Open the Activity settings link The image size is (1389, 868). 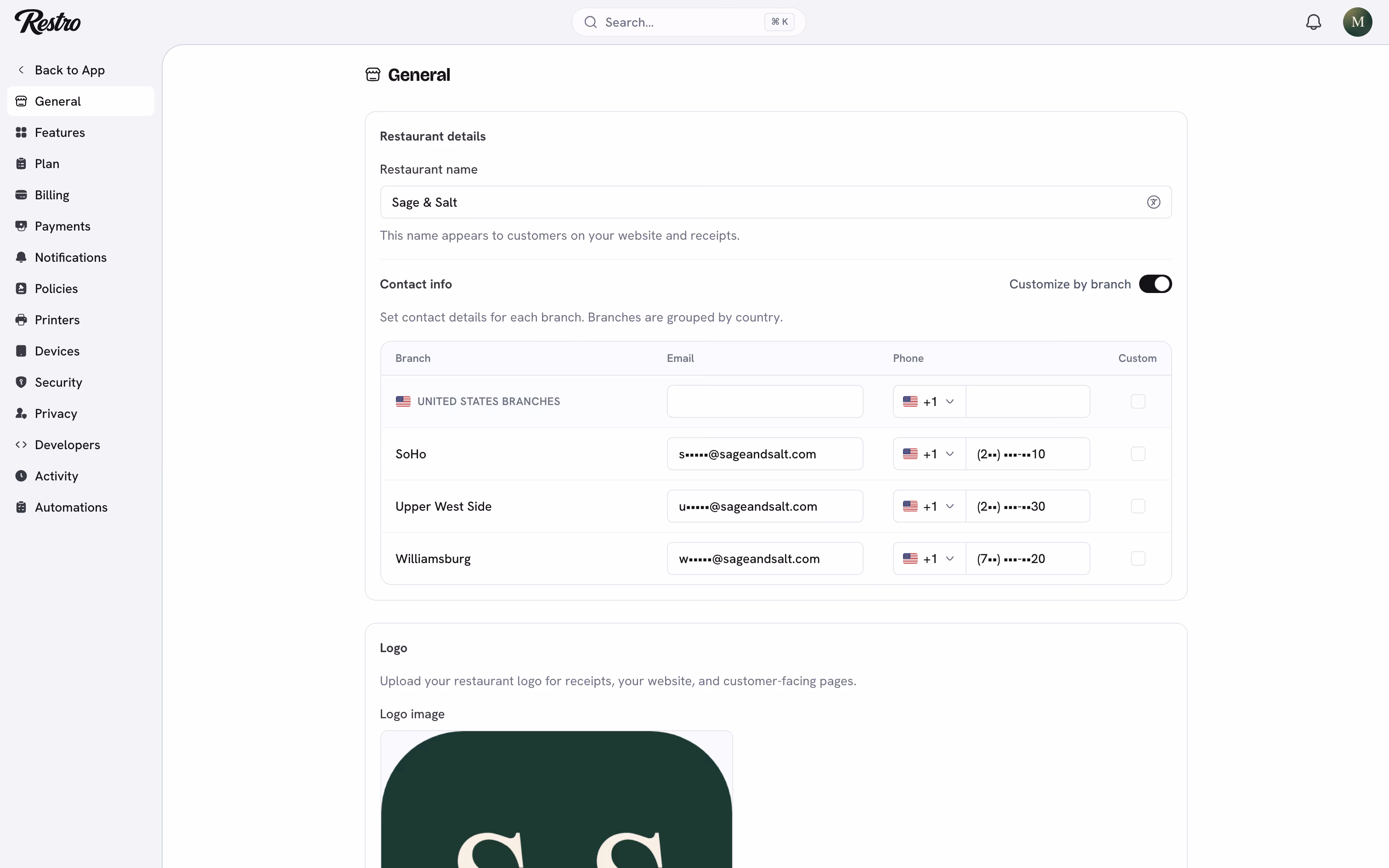[81, 475]
